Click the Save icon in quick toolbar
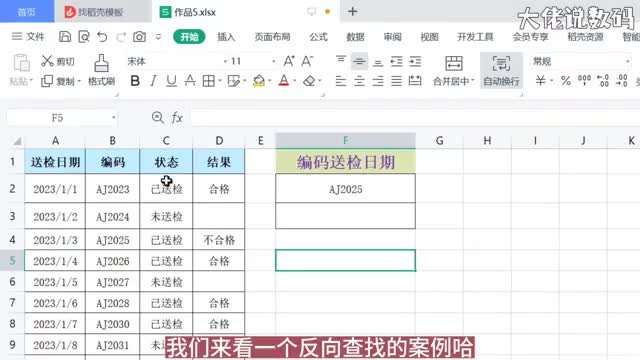This screenshot has width=640, height=360. click(64, 37)
